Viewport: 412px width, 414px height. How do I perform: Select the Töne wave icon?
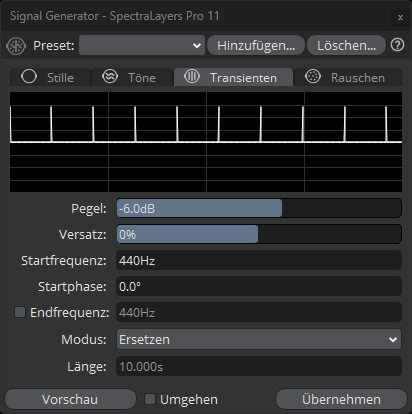point(110,76)
